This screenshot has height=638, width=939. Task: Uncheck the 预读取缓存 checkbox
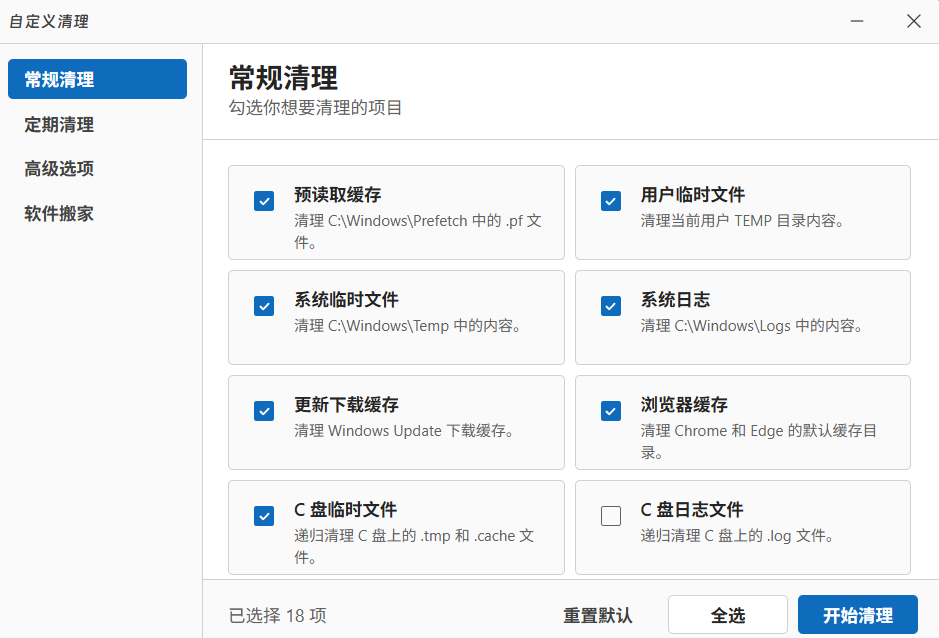tap(263, 201)
